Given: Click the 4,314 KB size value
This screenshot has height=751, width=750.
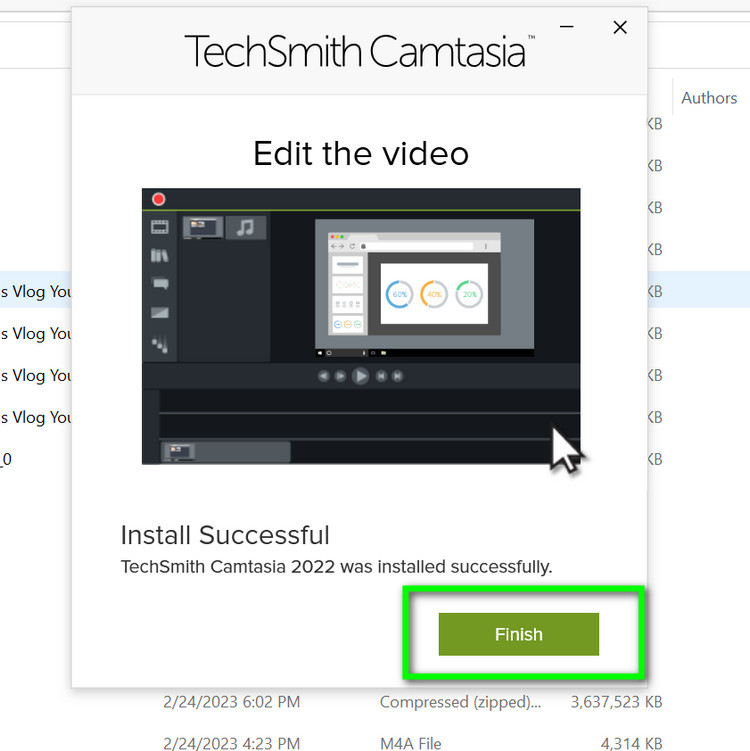Looking at the screenshot, I should click(631, 743).
